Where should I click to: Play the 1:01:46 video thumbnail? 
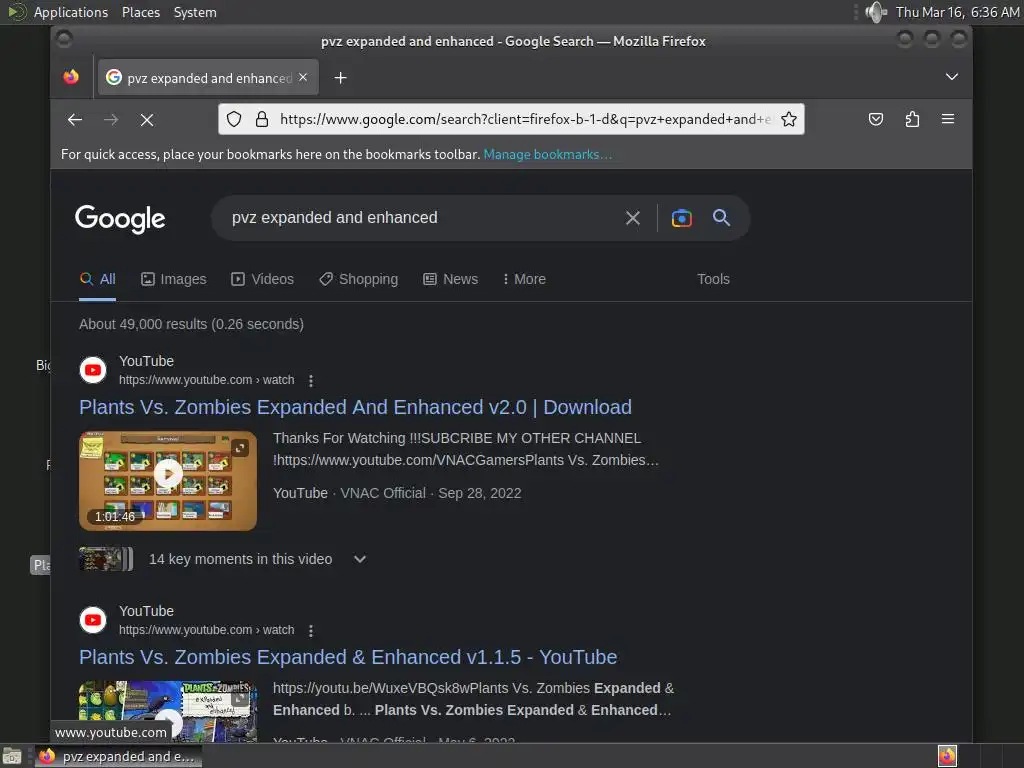(168, 481)
